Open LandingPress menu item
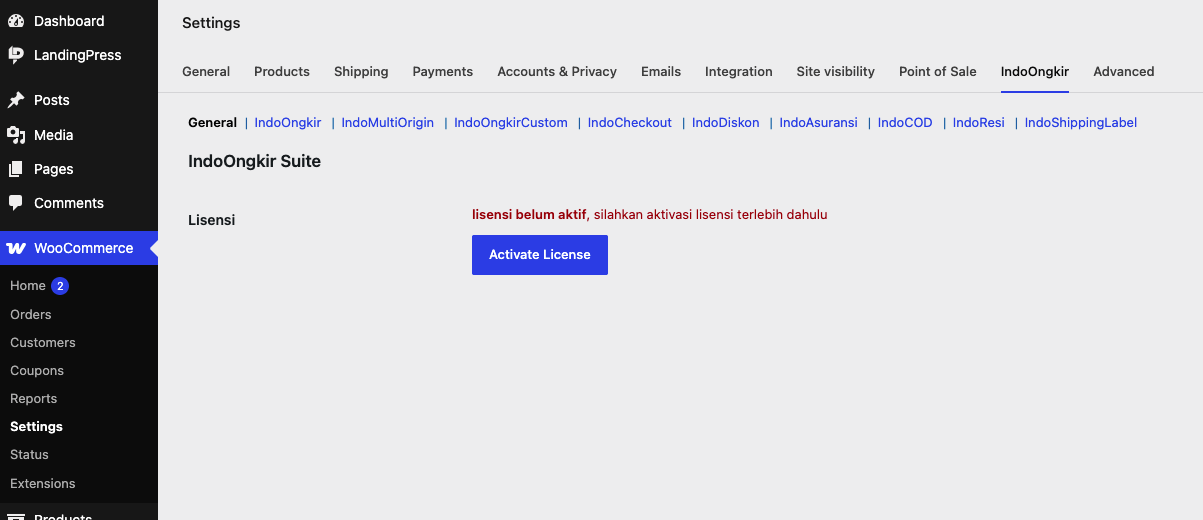Screen dimensions: 1203x520 point(79,55)
